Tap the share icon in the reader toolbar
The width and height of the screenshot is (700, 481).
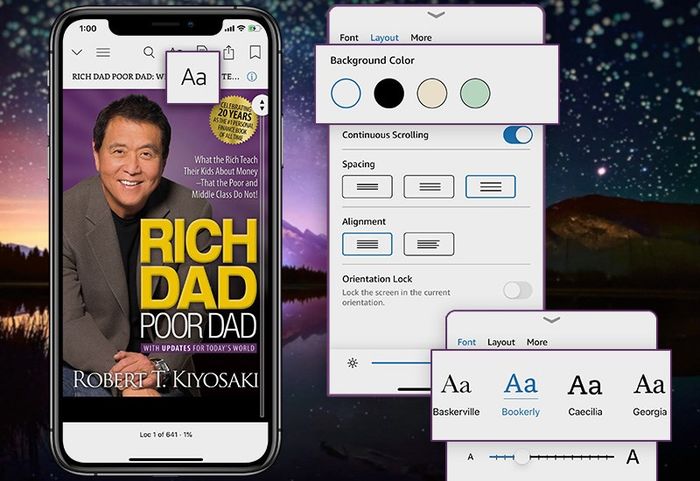pyautogui.click(x=229, y=52)
